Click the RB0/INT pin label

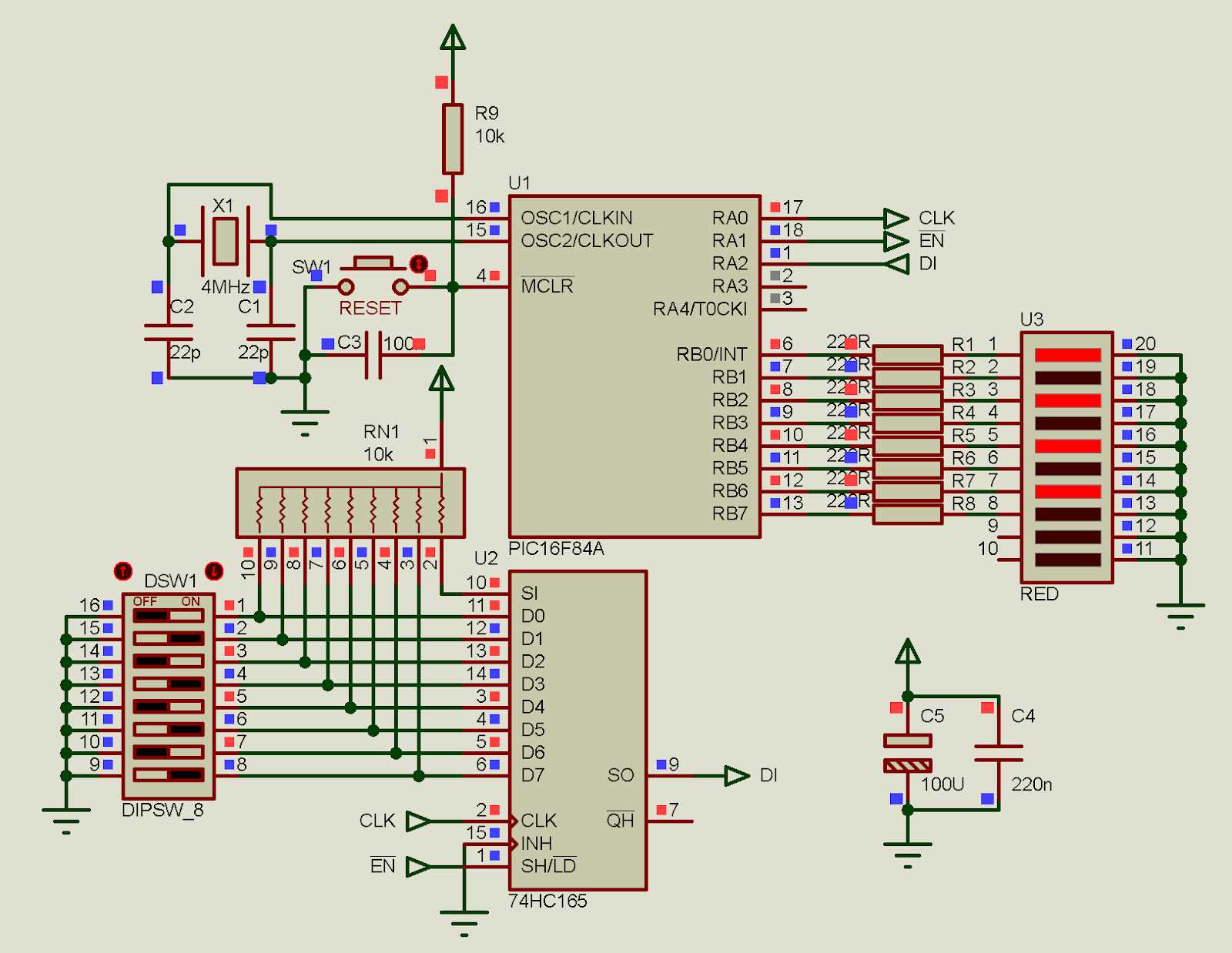coord(711,354)
